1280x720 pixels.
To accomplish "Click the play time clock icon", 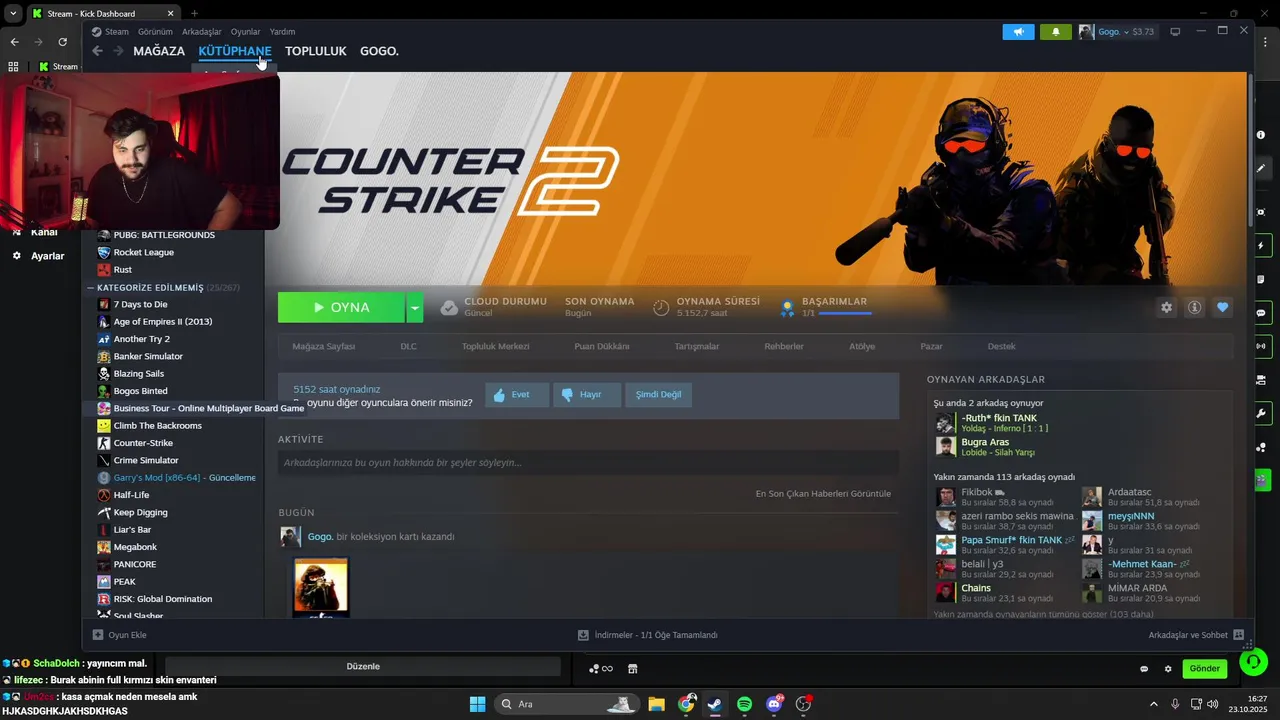I will tap(661, 307).
